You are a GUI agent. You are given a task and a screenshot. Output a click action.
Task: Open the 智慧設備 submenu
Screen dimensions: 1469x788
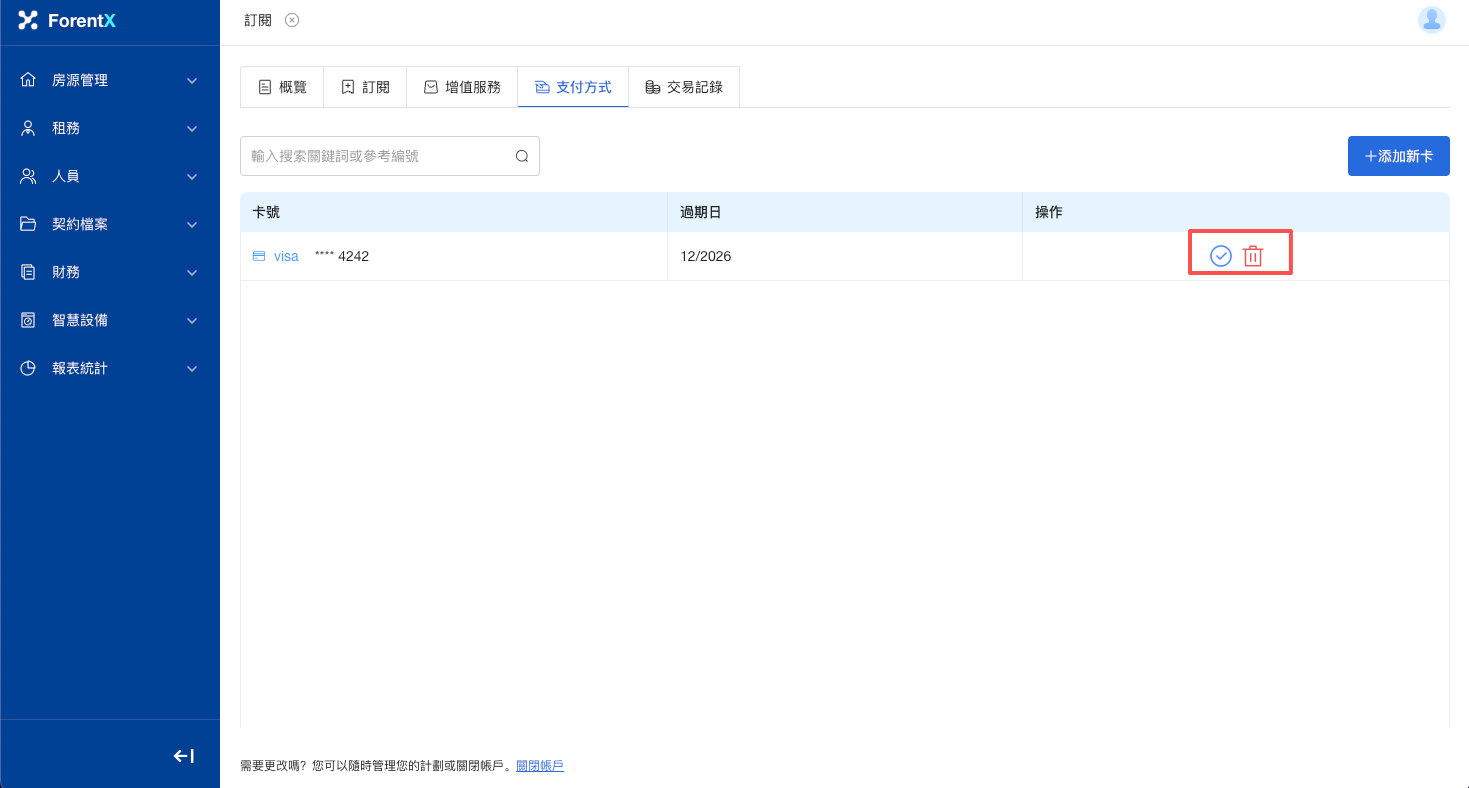point(110,320)
